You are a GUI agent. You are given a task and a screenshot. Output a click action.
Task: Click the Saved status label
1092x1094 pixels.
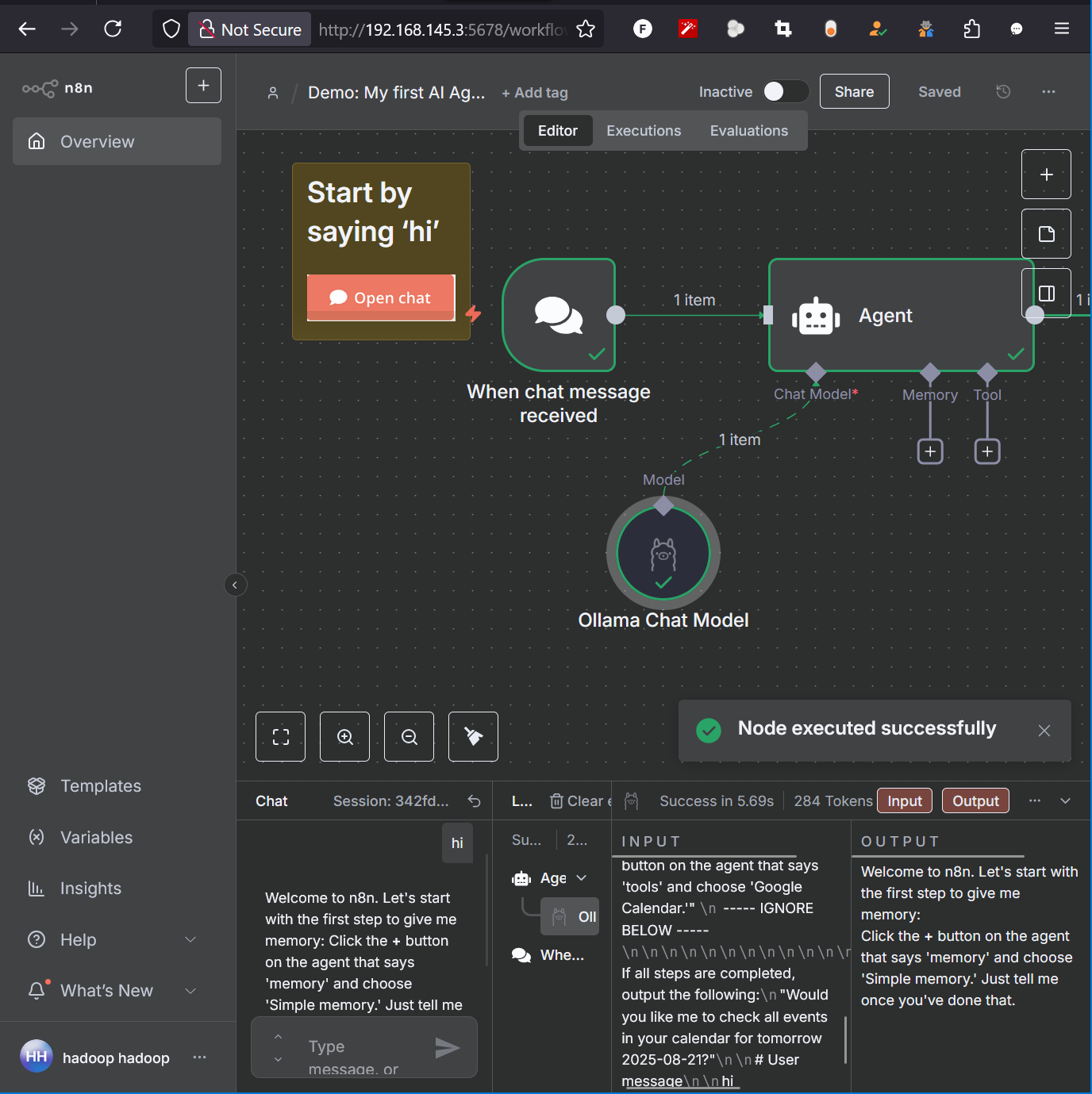point(940,92)
